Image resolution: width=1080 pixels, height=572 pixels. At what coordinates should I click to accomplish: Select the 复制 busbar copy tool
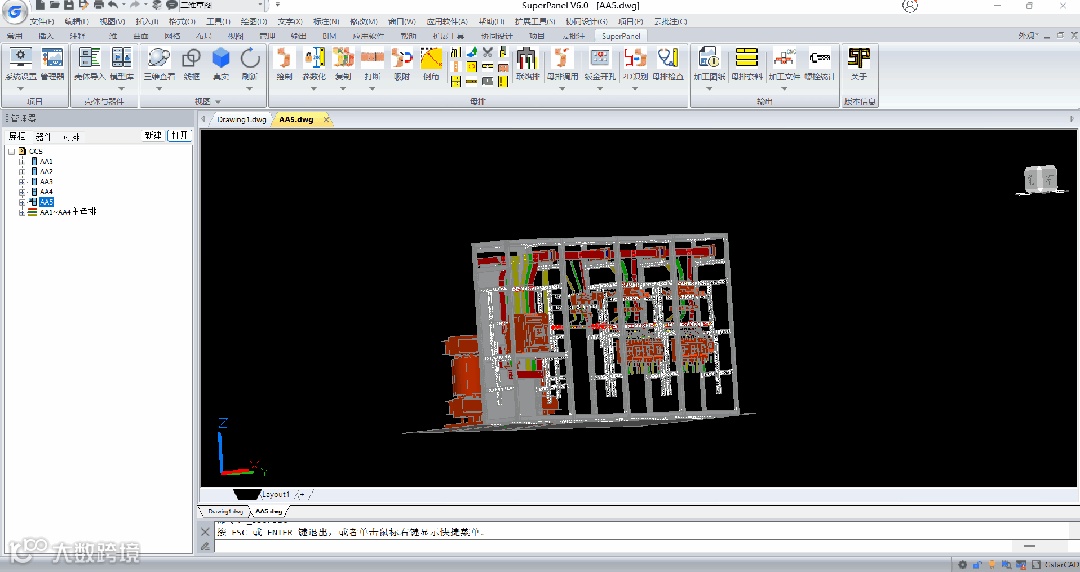tap(343, 63)
